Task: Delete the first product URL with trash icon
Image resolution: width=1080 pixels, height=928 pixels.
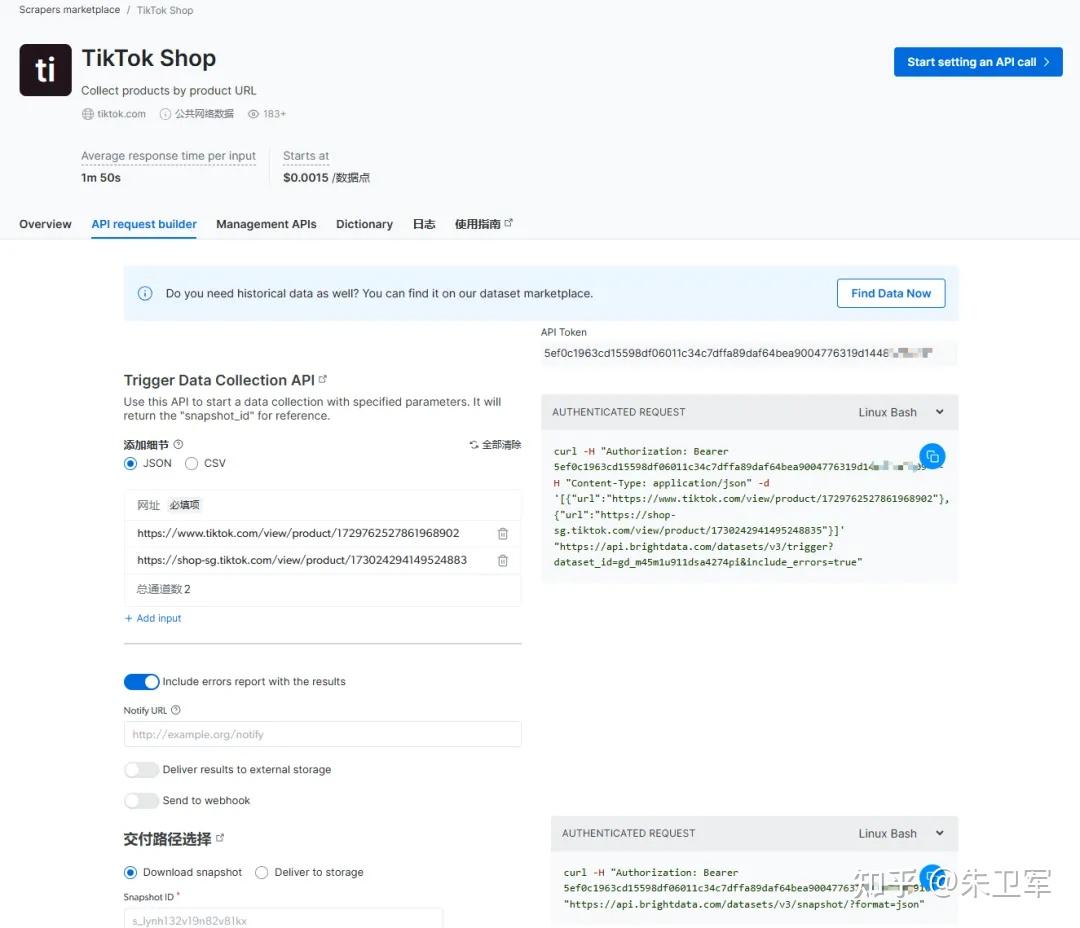Action: pyautogui.click(x=503, y=533)
